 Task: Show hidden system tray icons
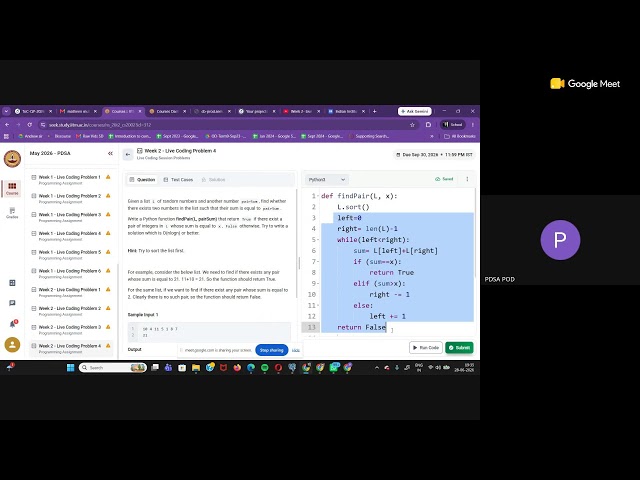point(377,368)
